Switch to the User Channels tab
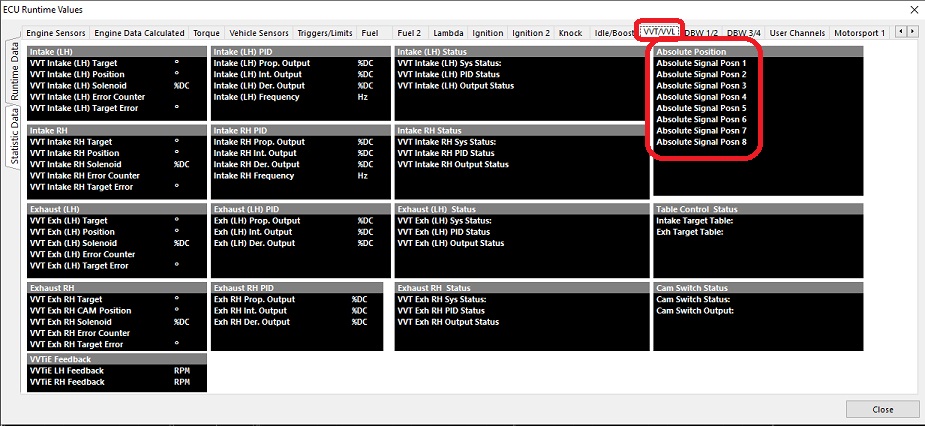The width and height of the screenshot is (925, 426). click(x=797, y=33)
